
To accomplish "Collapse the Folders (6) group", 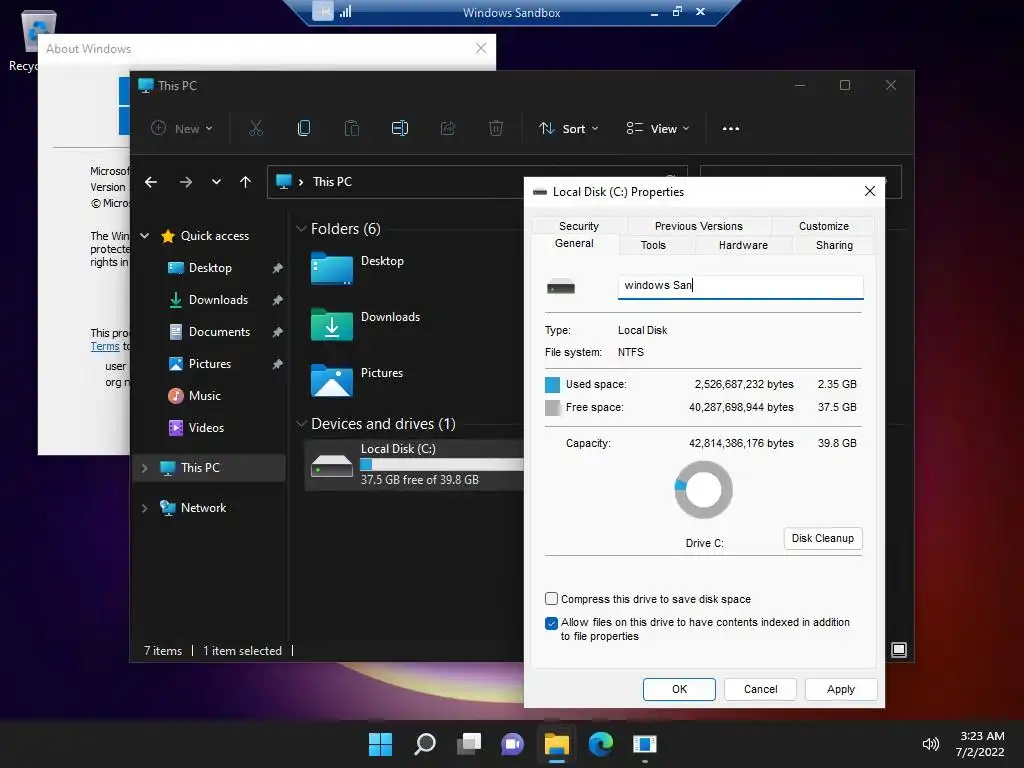I will coord(301,229).
